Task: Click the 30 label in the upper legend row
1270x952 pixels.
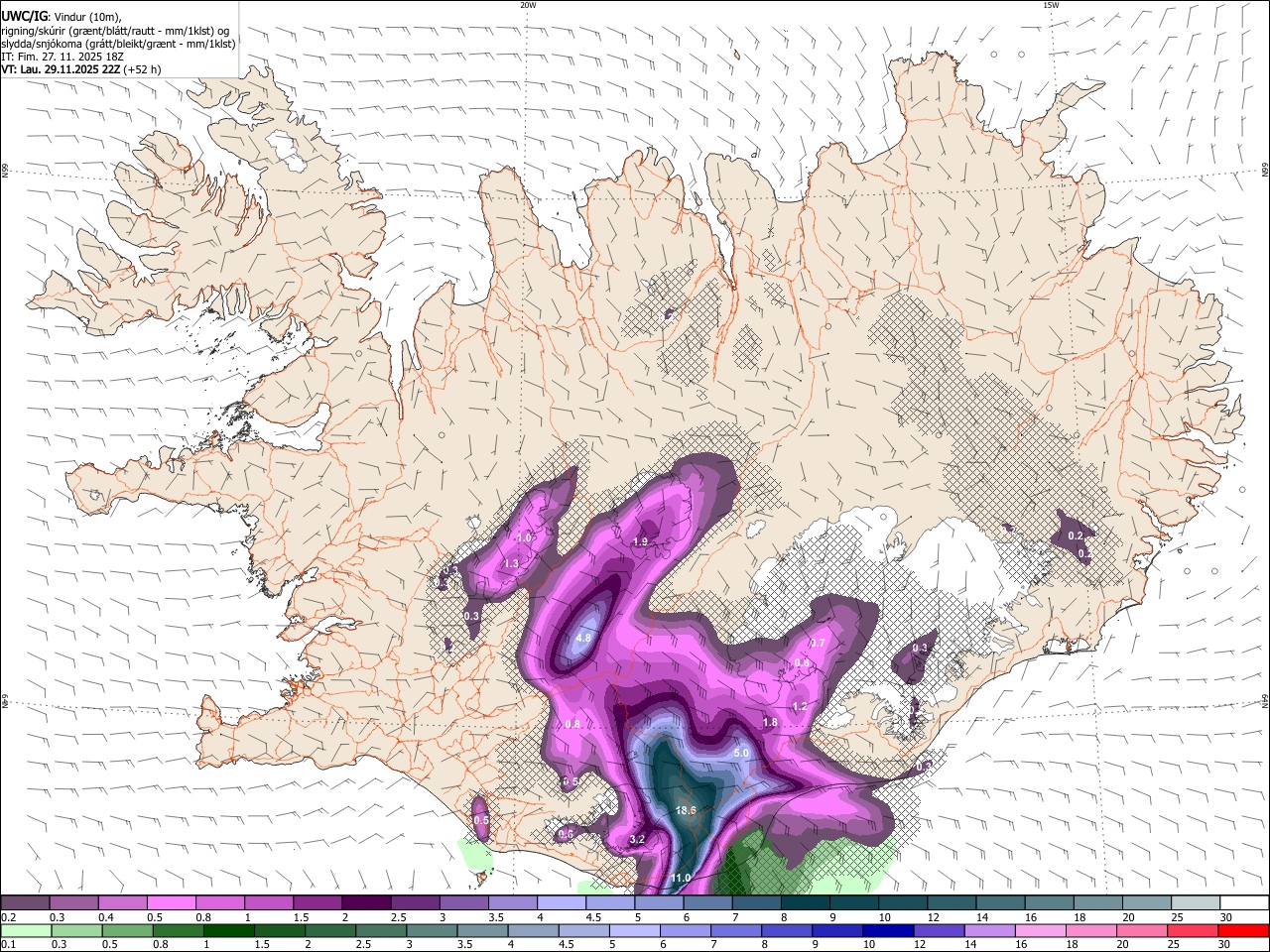Action: point(1225,917)
